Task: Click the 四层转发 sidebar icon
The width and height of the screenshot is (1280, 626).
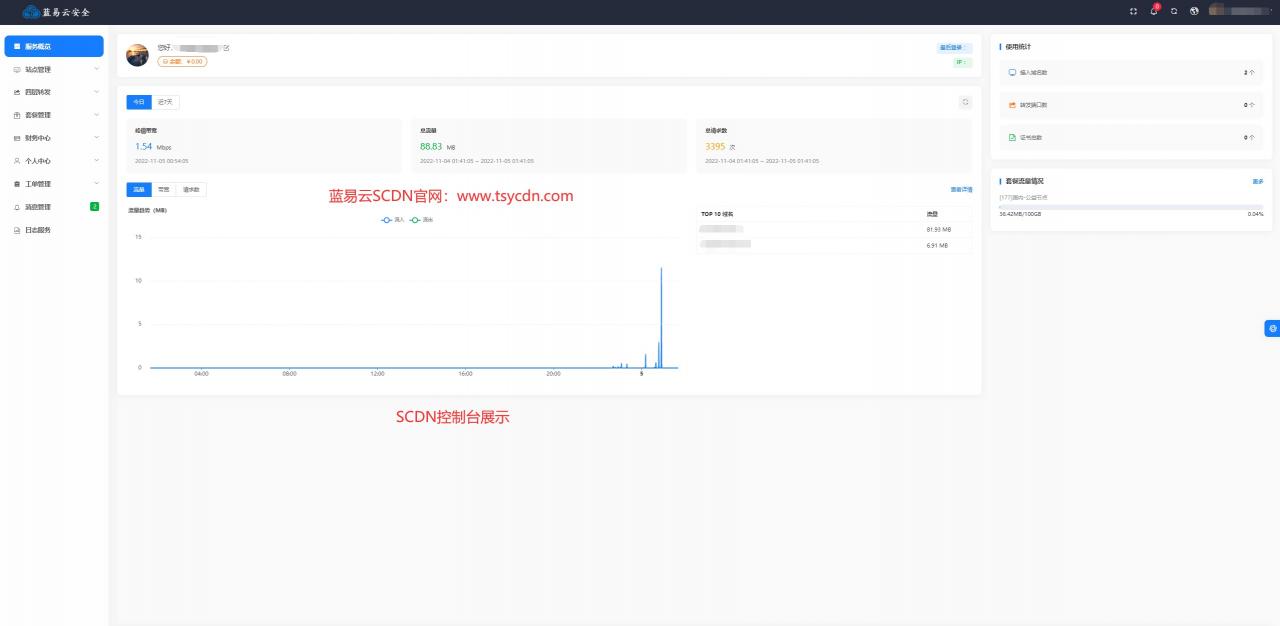Action: coord(17,92)
